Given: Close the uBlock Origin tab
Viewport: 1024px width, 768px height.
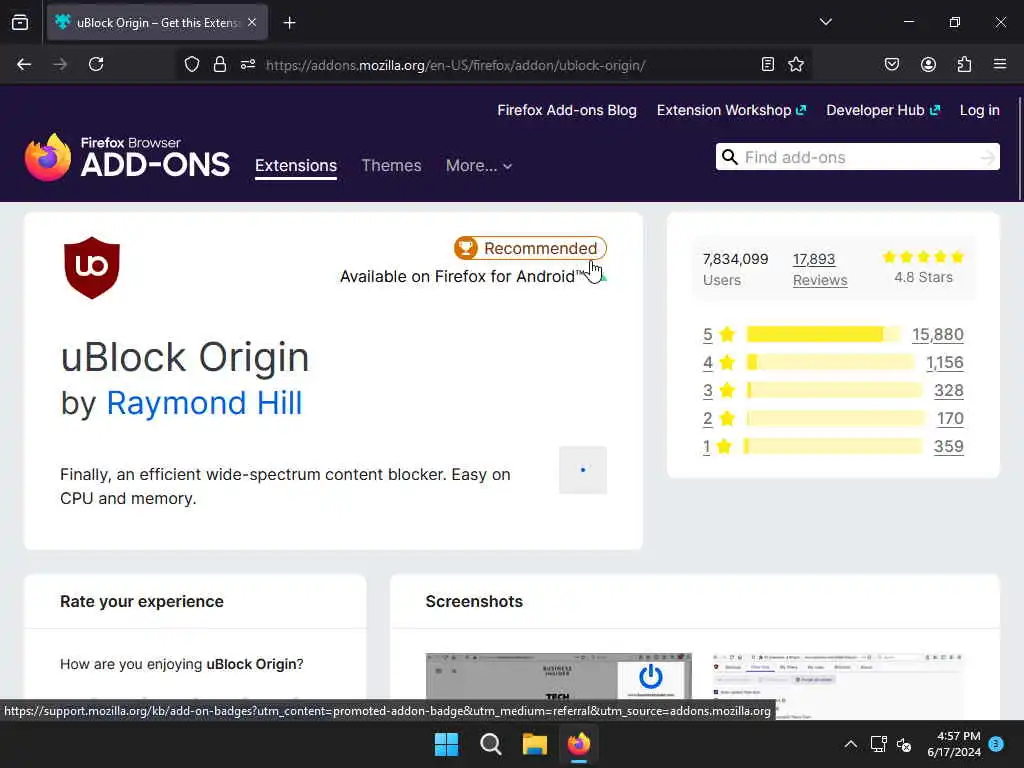Looking at the screenshot, I should click(252, 22).
